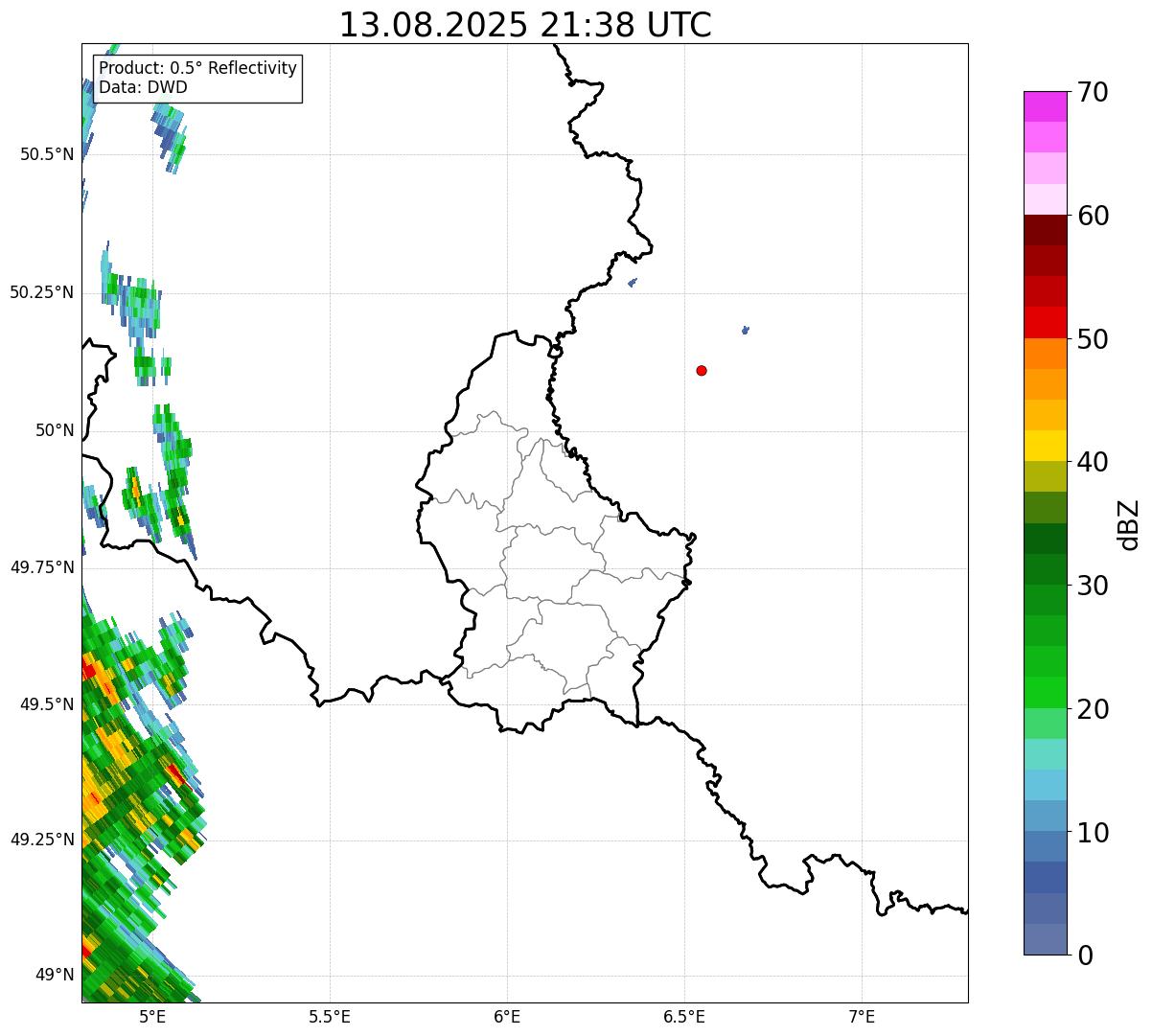
Task: Click the latitude label 50°N
Action: coord(55,430)
